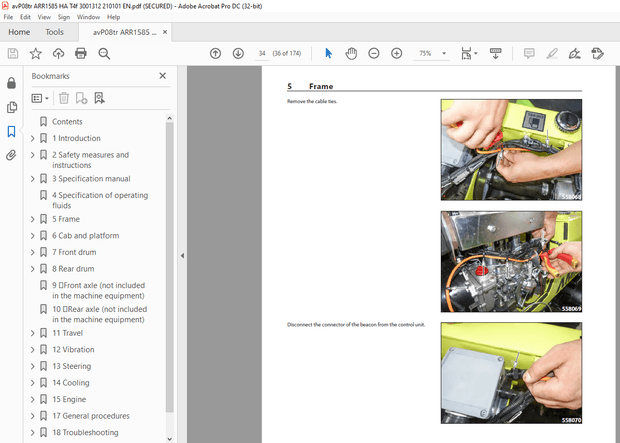
Task: Switch to the Tools tab
Action: 54,32
